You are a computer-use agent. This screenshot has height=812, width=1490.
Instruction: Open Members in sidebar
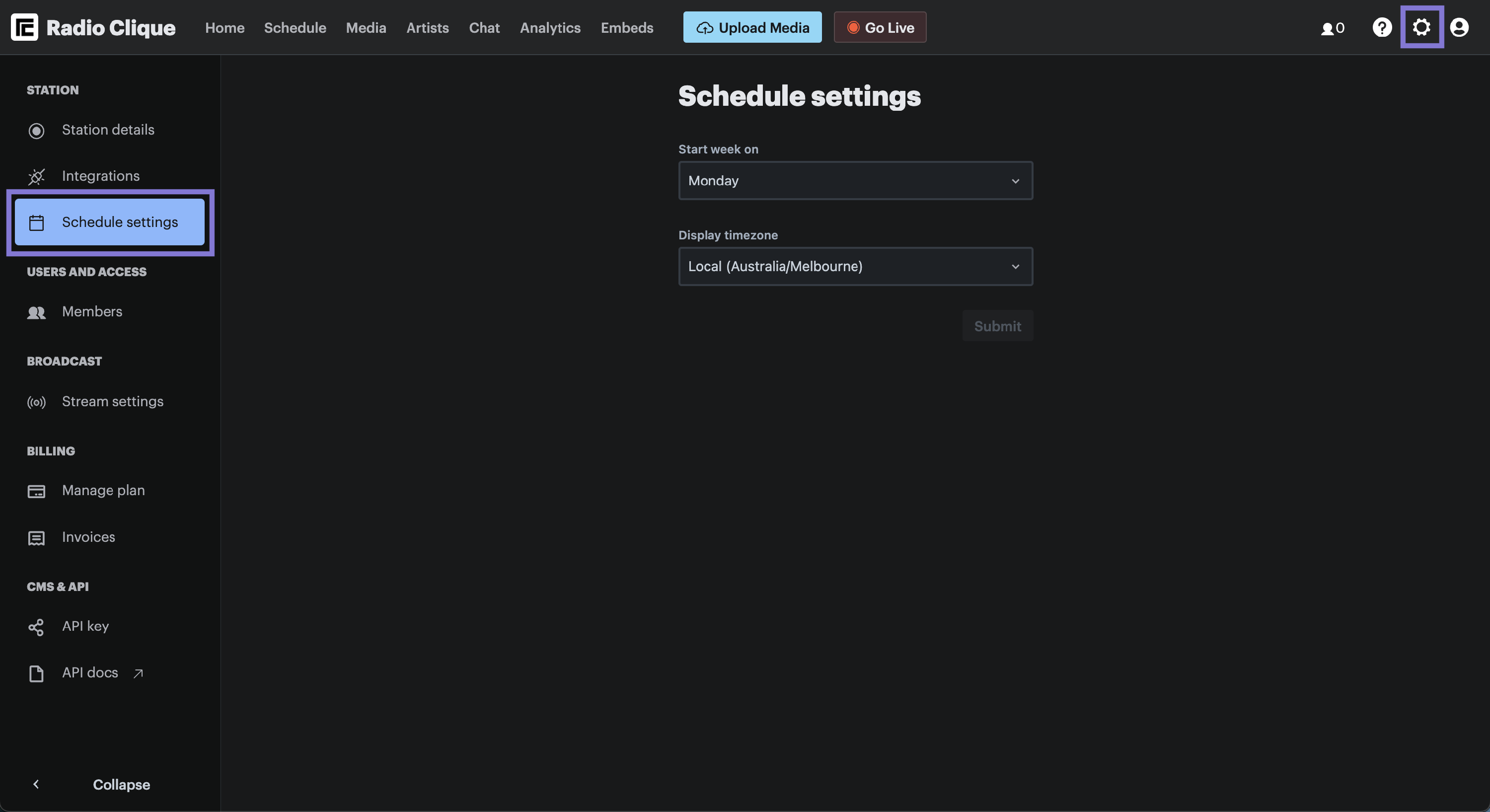109,312
